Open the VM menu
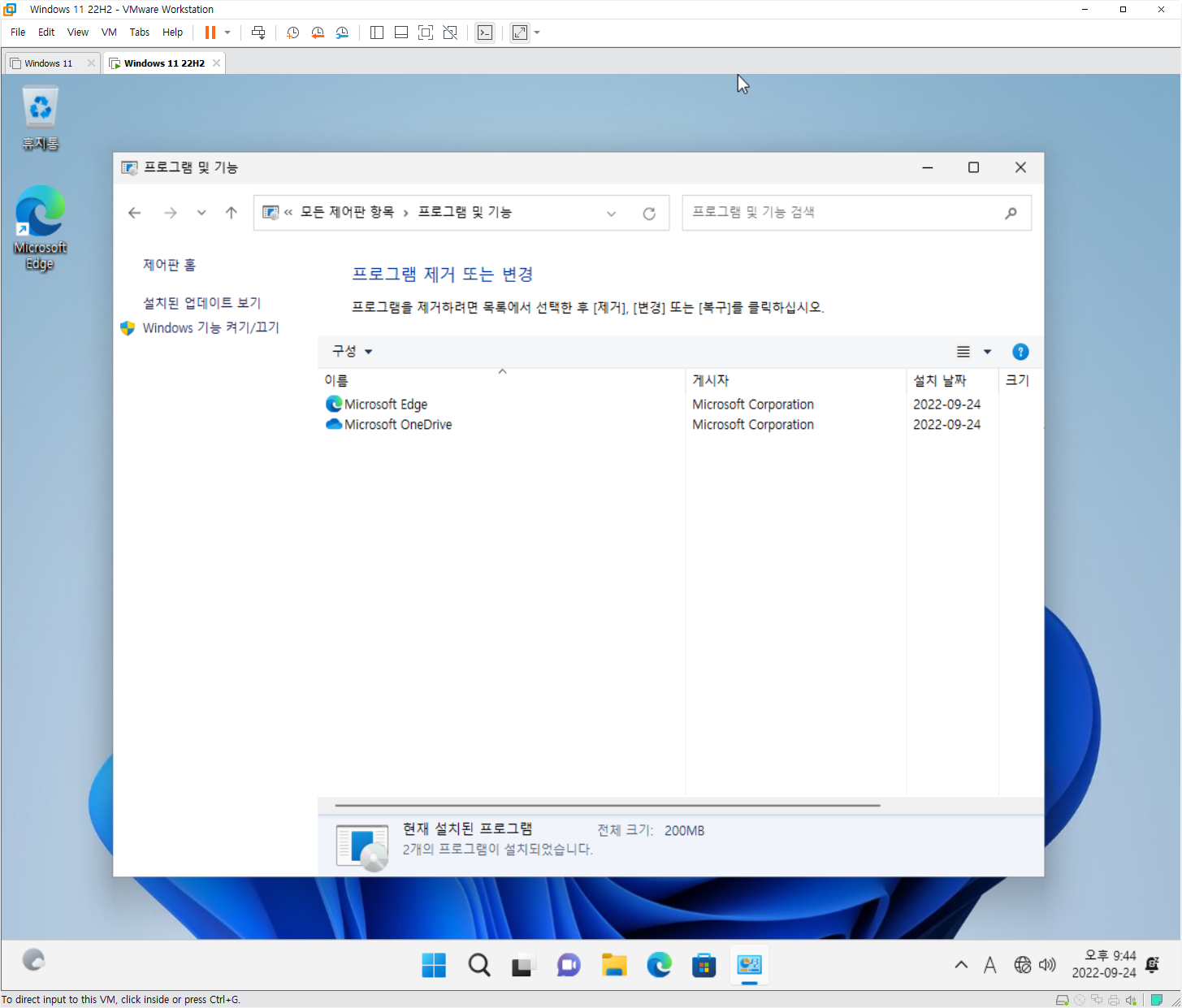The image size is (1182, 1008). [x=109, y=32]
